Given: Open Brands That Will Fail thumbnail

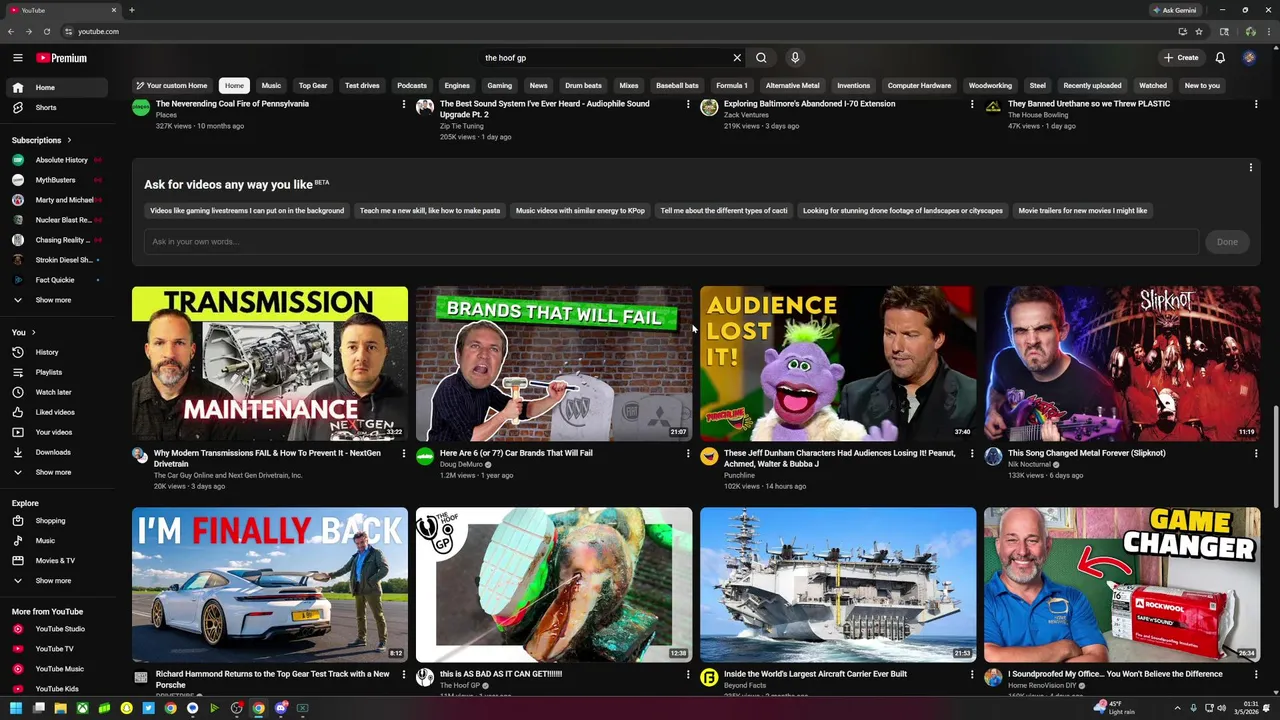Looking at the screenshot, I should (554, 364).
